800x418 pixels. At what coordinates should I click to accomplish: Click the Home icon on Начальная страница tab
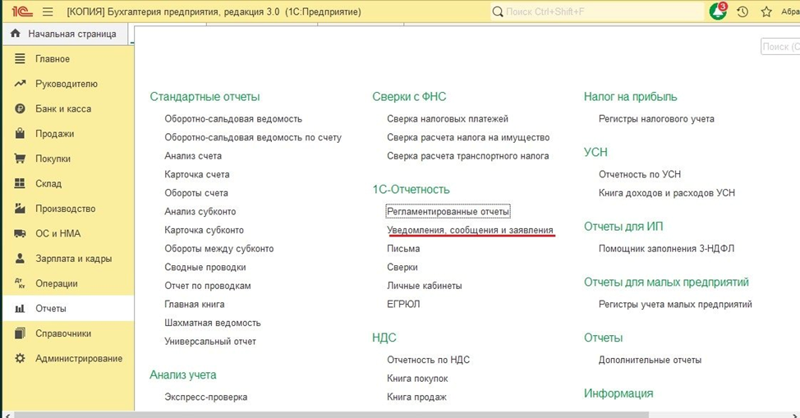tap(15, 34)
